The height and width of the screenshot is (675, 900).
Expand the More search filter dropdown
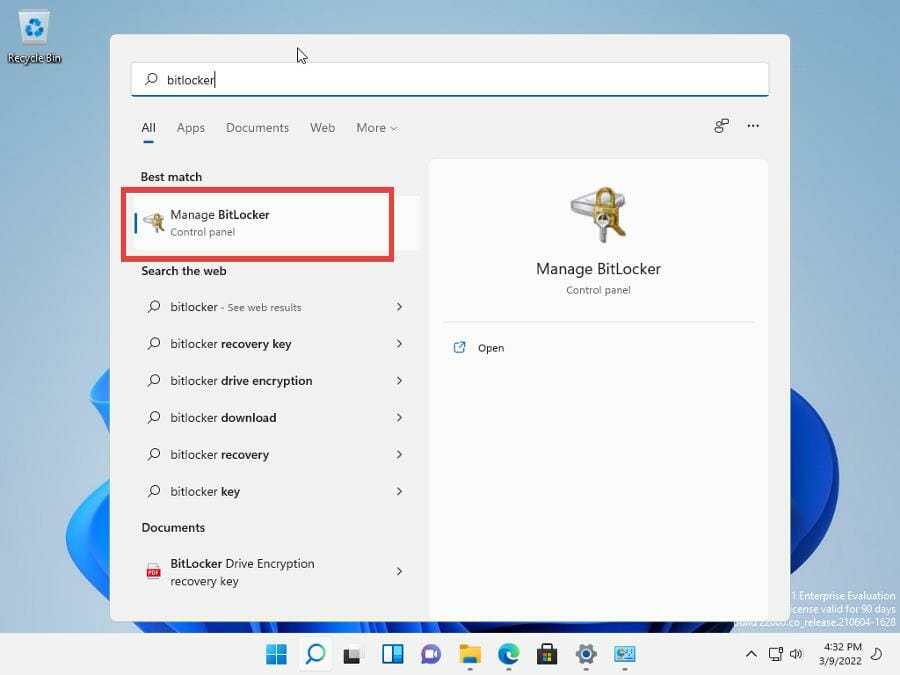pyautogui.click(x=376, y=127)
